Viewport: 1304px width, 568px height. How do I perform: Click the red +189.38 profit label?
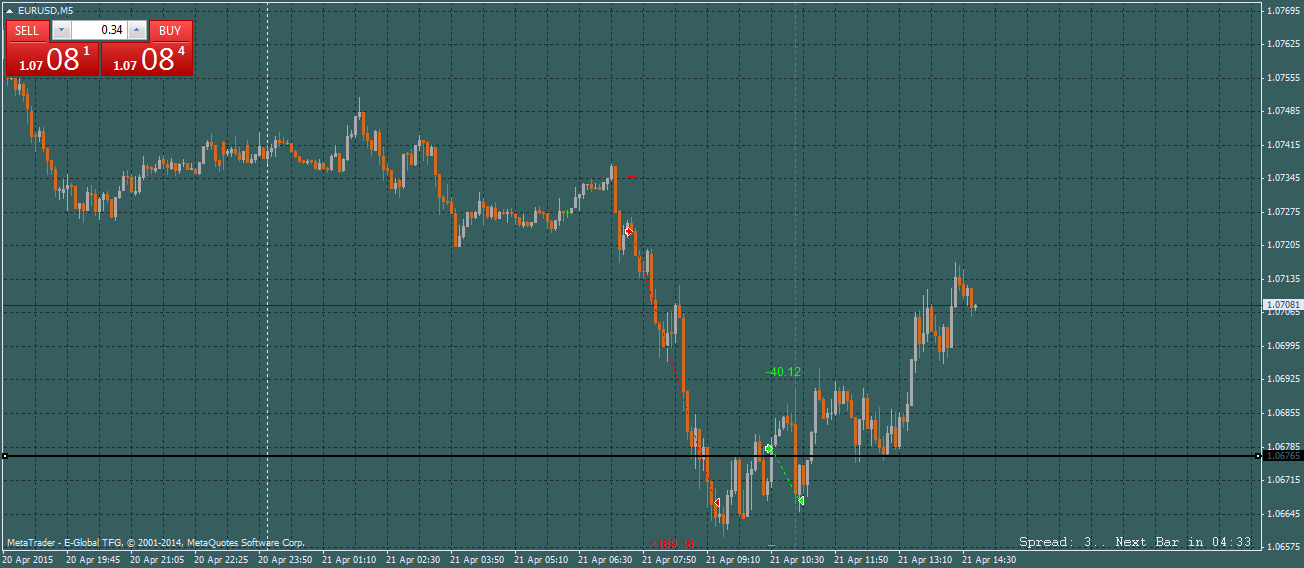(x=672, y=544)
